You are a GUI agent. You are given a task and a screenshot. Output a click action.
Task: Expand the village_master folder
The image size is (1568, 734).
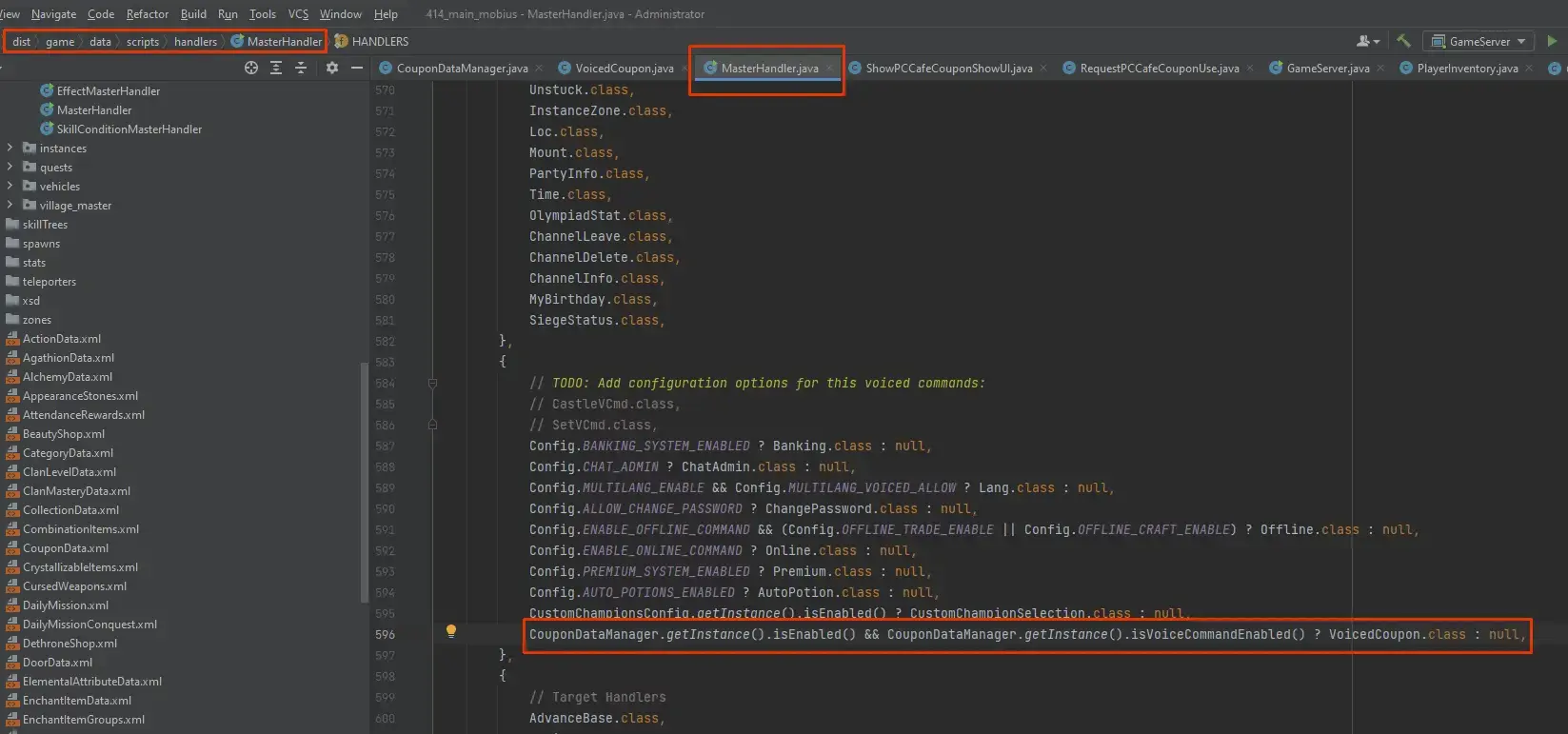tap(10, 205)
